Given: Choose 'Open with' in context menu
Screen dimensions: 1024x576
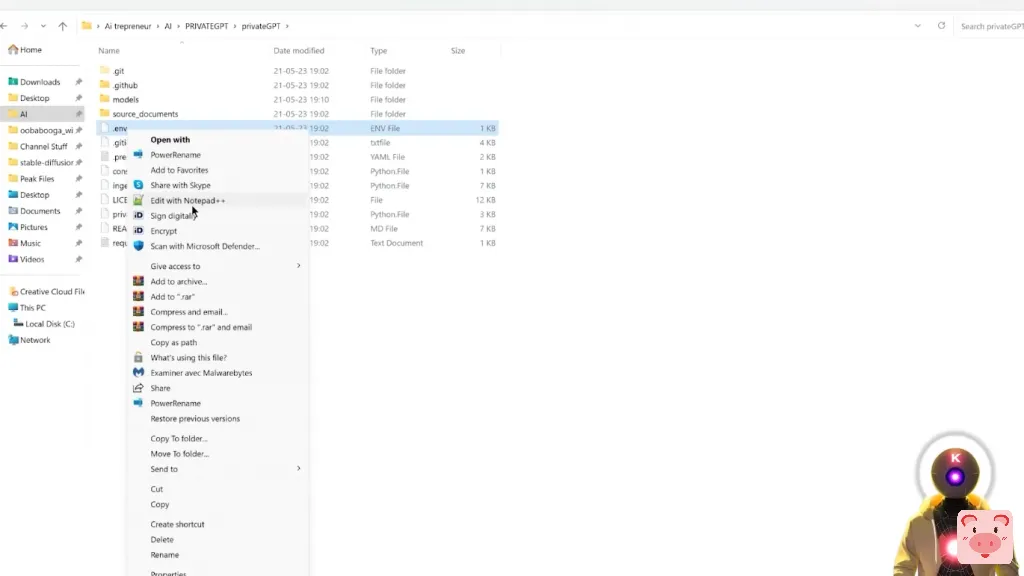Looking at the screenshot, I should pos(170,140).
